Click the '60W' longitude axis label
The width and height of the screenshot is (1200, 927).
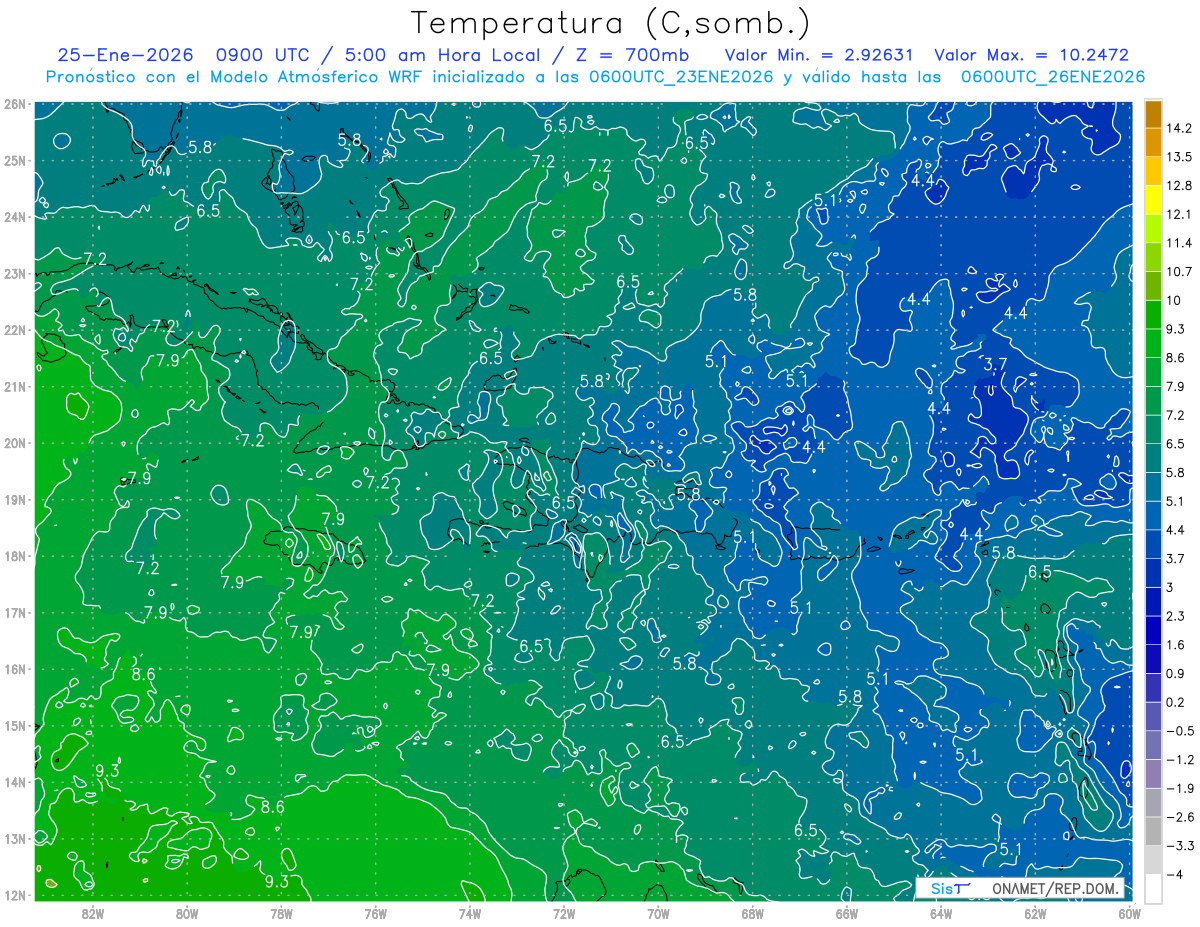1129,913
